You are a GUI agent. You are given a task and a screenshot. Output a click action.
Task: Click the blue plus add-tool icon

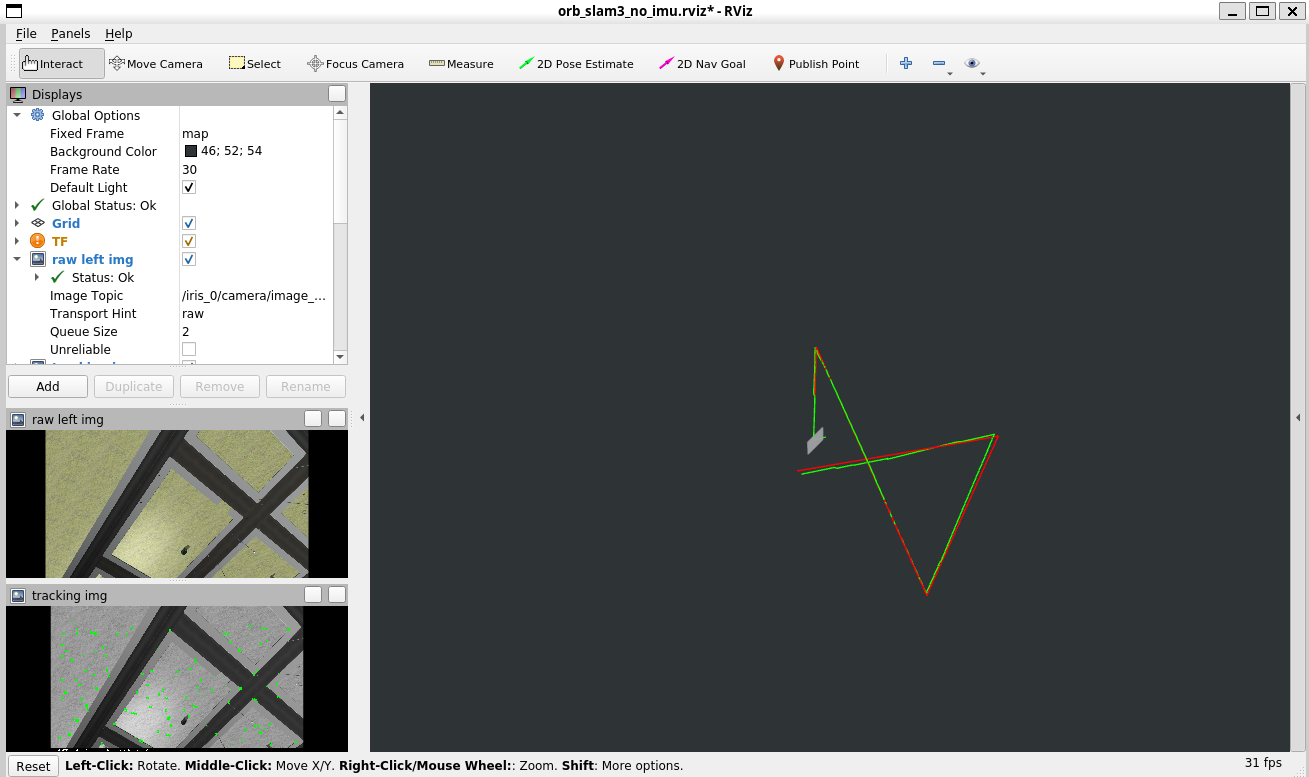click(x=906, y=63)
